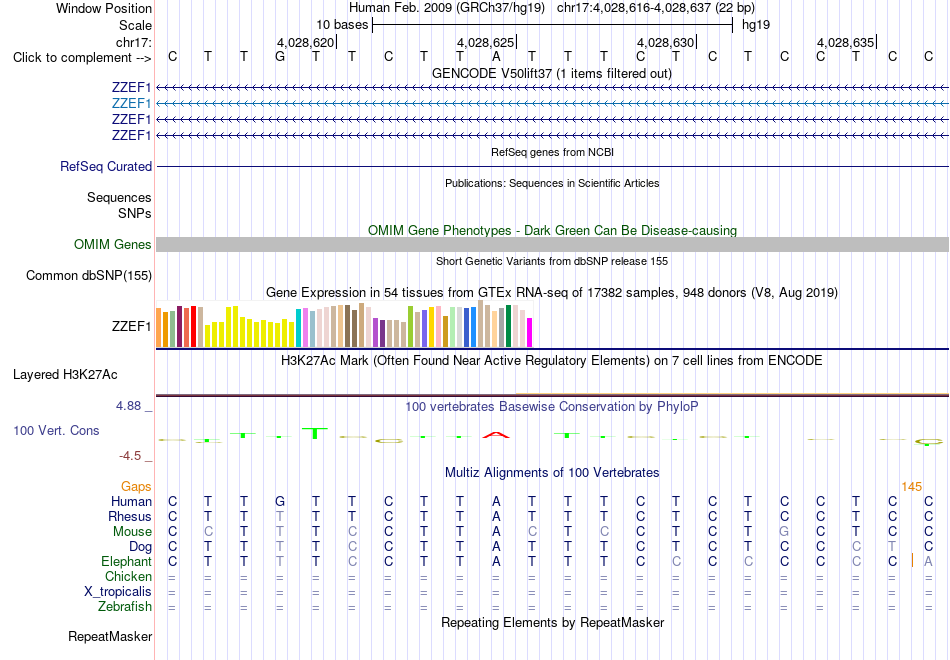
Task: Click the 'Mouse' alignment row label
Action: pyautogui.click(x=132, y=532)
